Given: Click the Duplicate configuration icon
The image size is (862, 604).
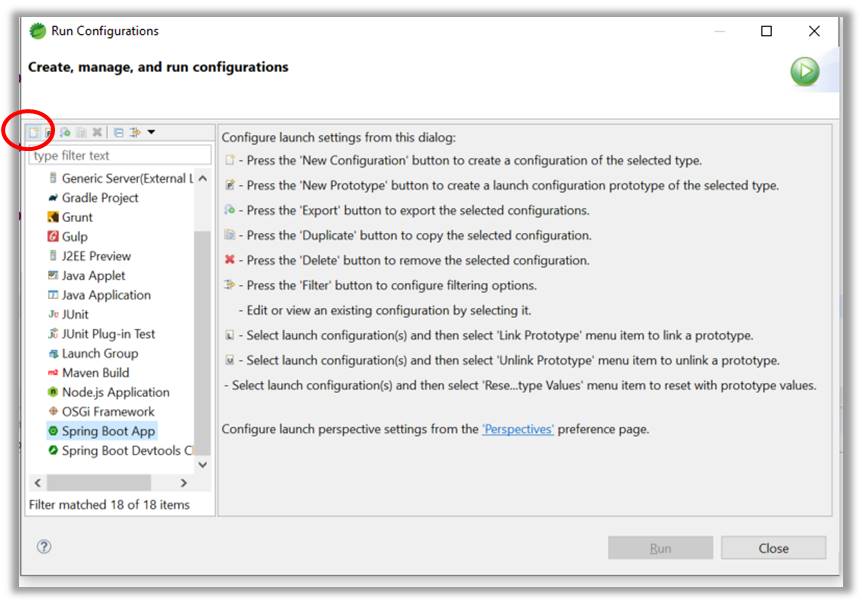Looking at the screenshot, I should 80,131.
